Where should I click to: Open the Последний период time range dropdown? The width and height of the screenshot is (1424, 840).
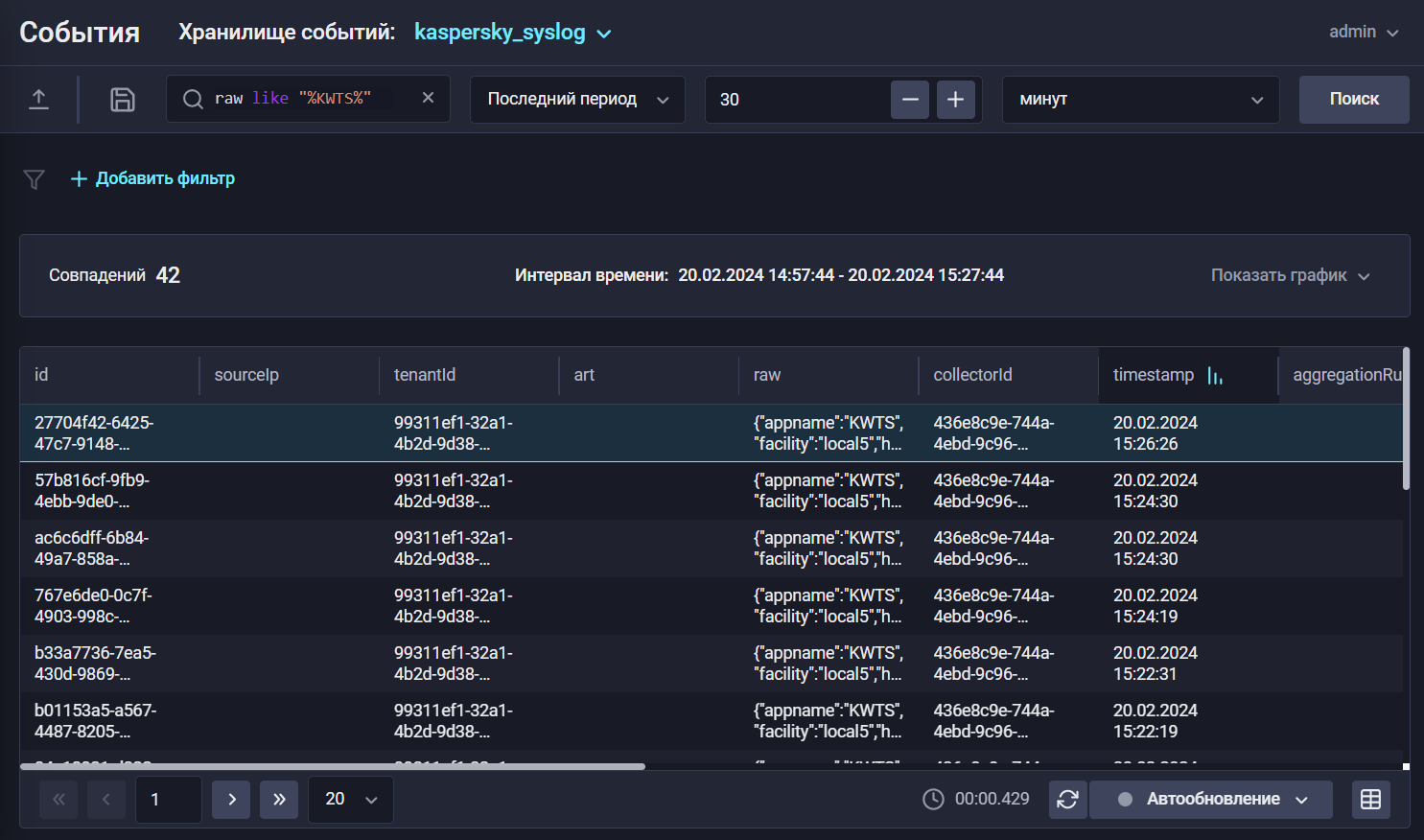pyautogui.click(x=576, y=99)
